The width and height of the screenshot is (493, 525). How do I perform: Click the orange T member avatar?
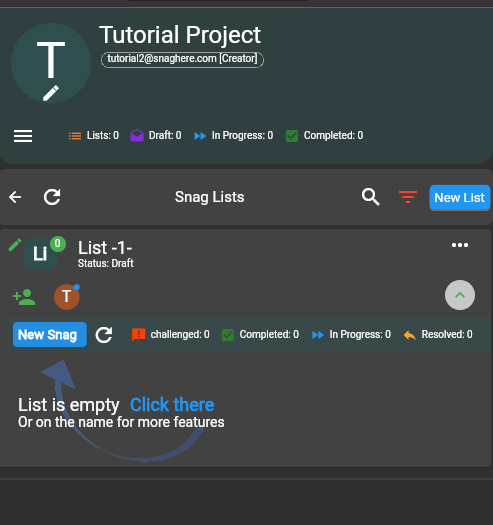(x=67, y=297)
